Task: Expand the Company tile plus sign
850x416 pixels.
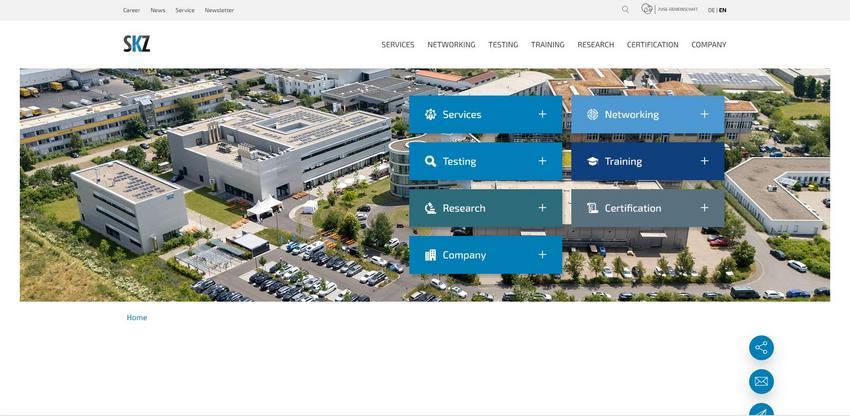Action: (542, 255)
